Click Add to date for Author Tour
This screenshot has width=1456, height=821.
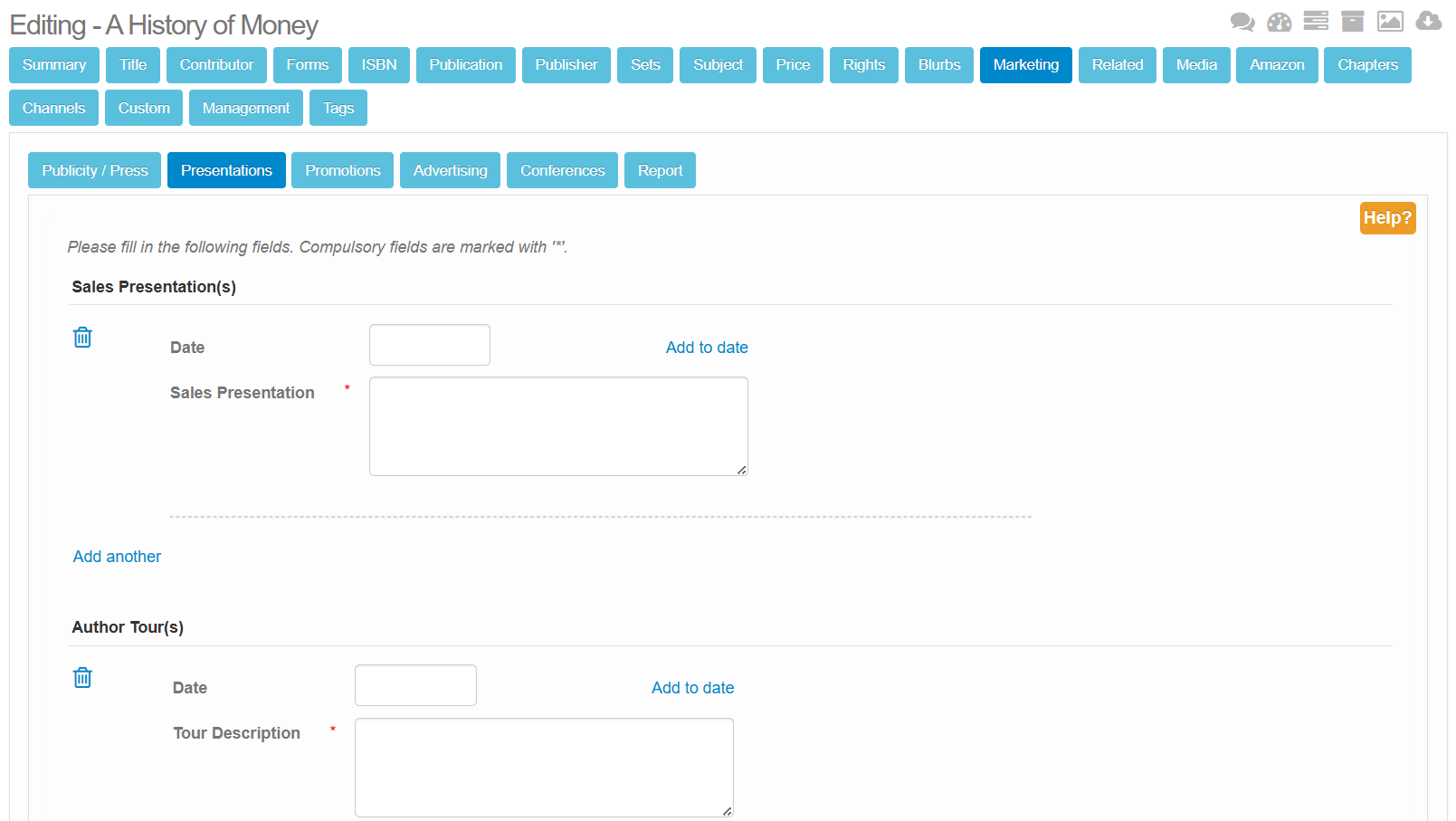point(692,688)
